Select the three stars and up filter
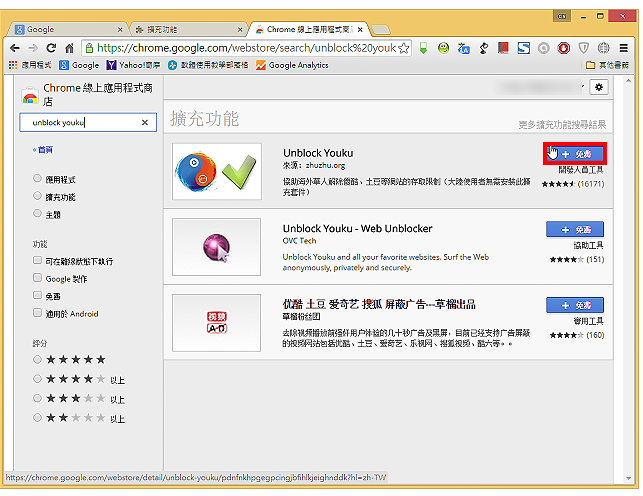Viewport: 643px width, 496px height. coord(37,398)
